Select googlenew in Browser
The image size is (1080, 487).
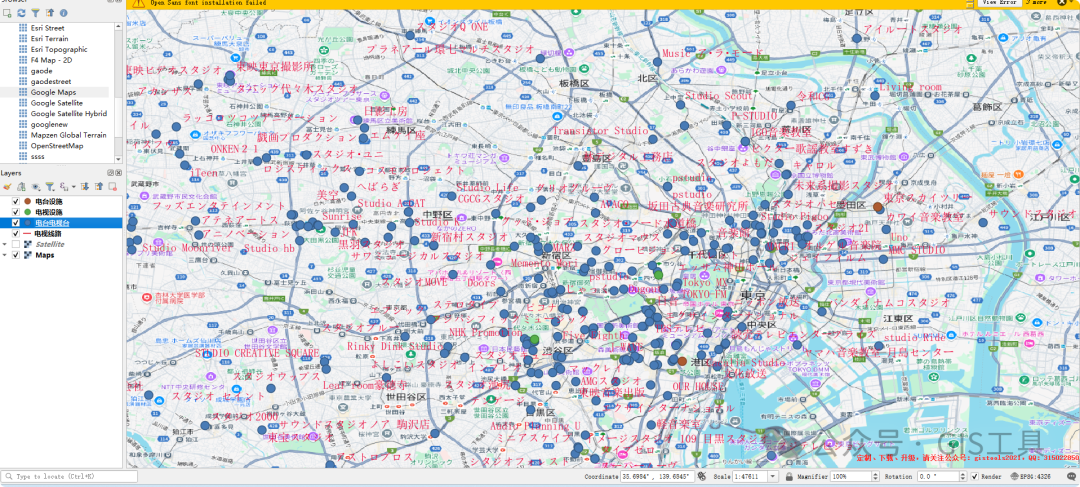point(50,125)
